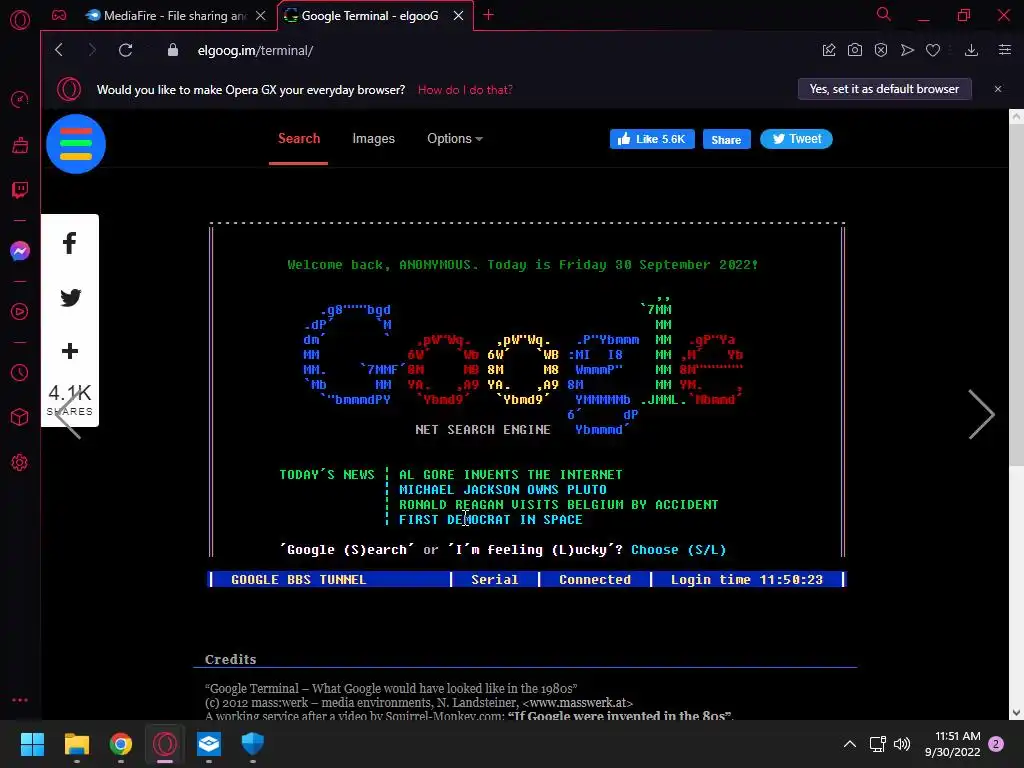
Task: Click 'AL GORE INVENTS THE INTERNET' headline
Action: [511, 475]
